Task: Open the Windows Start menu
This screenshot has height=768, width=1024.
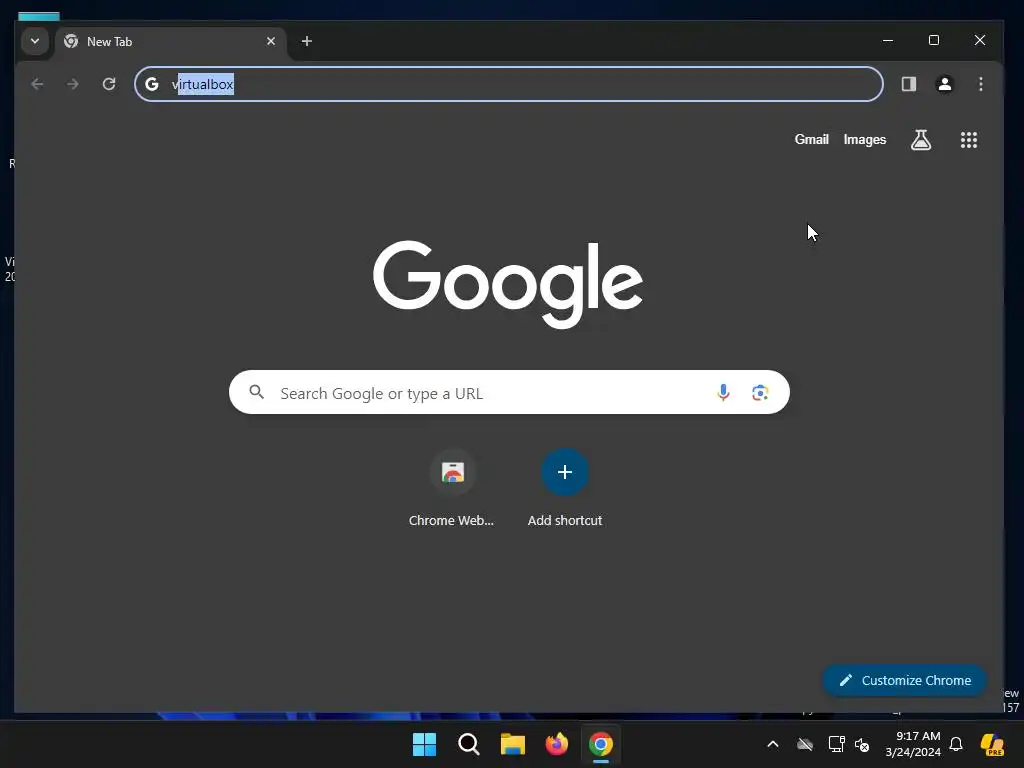Action: pos(424,744)
